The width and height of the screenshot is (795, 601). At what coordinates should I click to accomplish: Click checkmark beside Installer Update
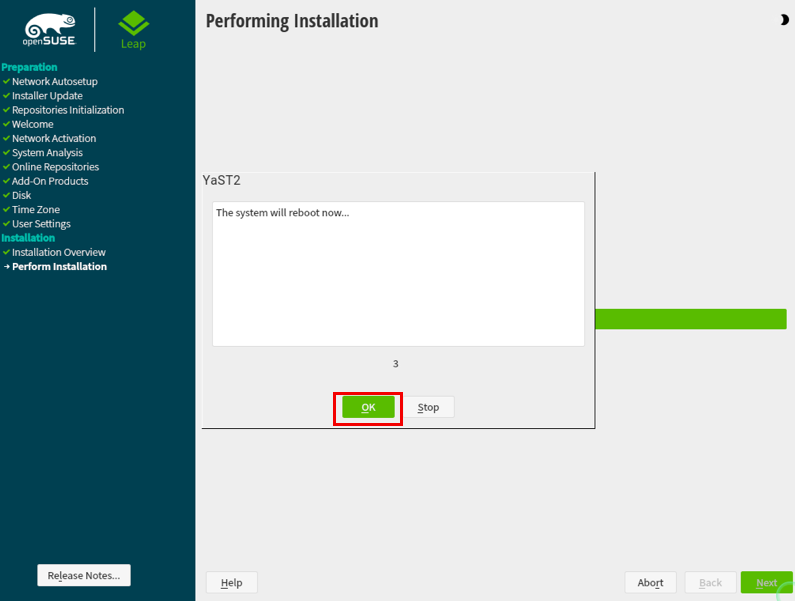6,95
